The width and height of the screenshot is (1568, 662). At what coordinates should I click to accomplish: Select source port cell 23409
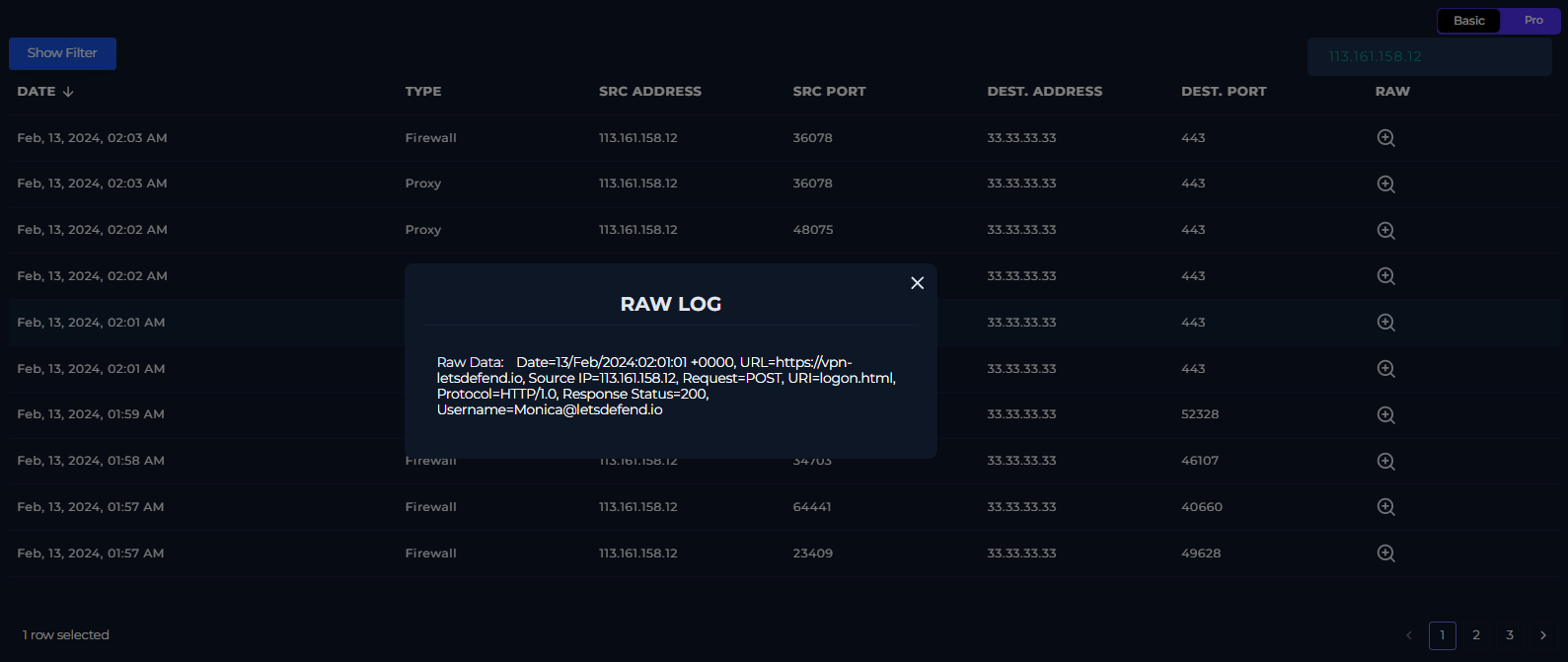(x=813, y=553)
